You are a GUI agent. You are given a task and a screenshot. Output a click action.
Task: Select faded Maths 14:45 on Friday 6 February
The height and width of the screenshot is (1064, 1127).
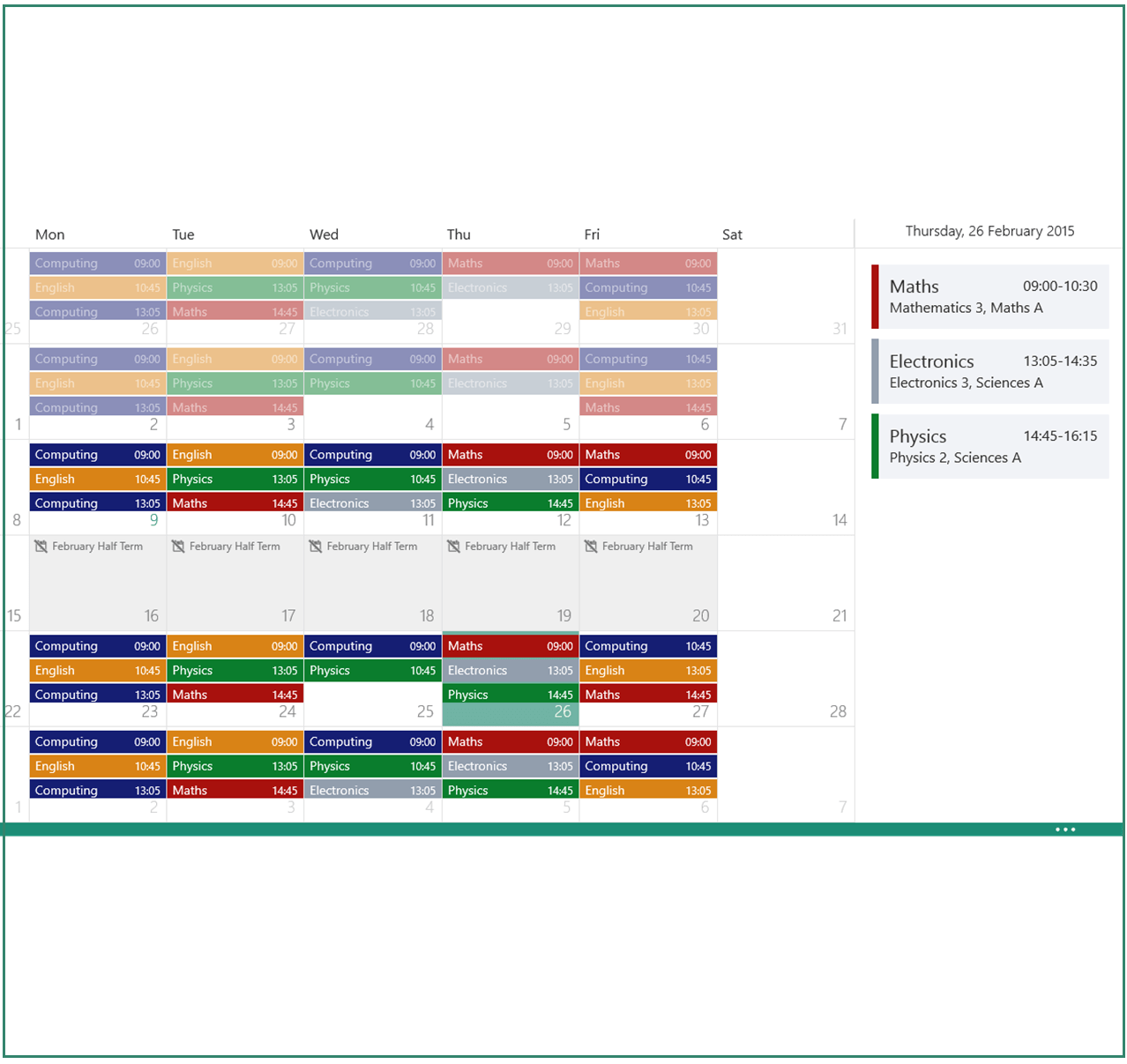coord(648,407)
